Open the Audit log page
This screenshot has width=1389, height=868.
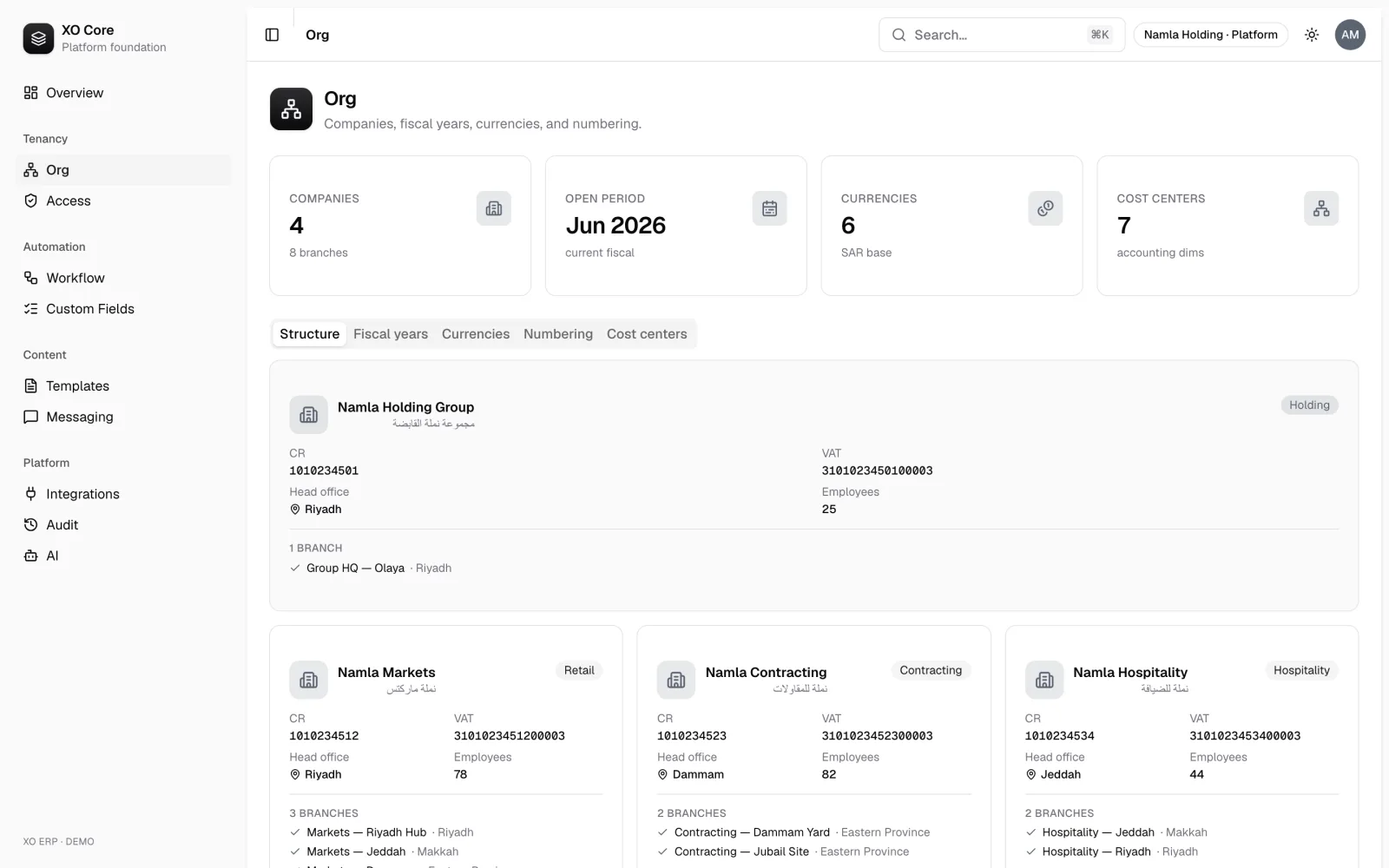tap(123, 525)
